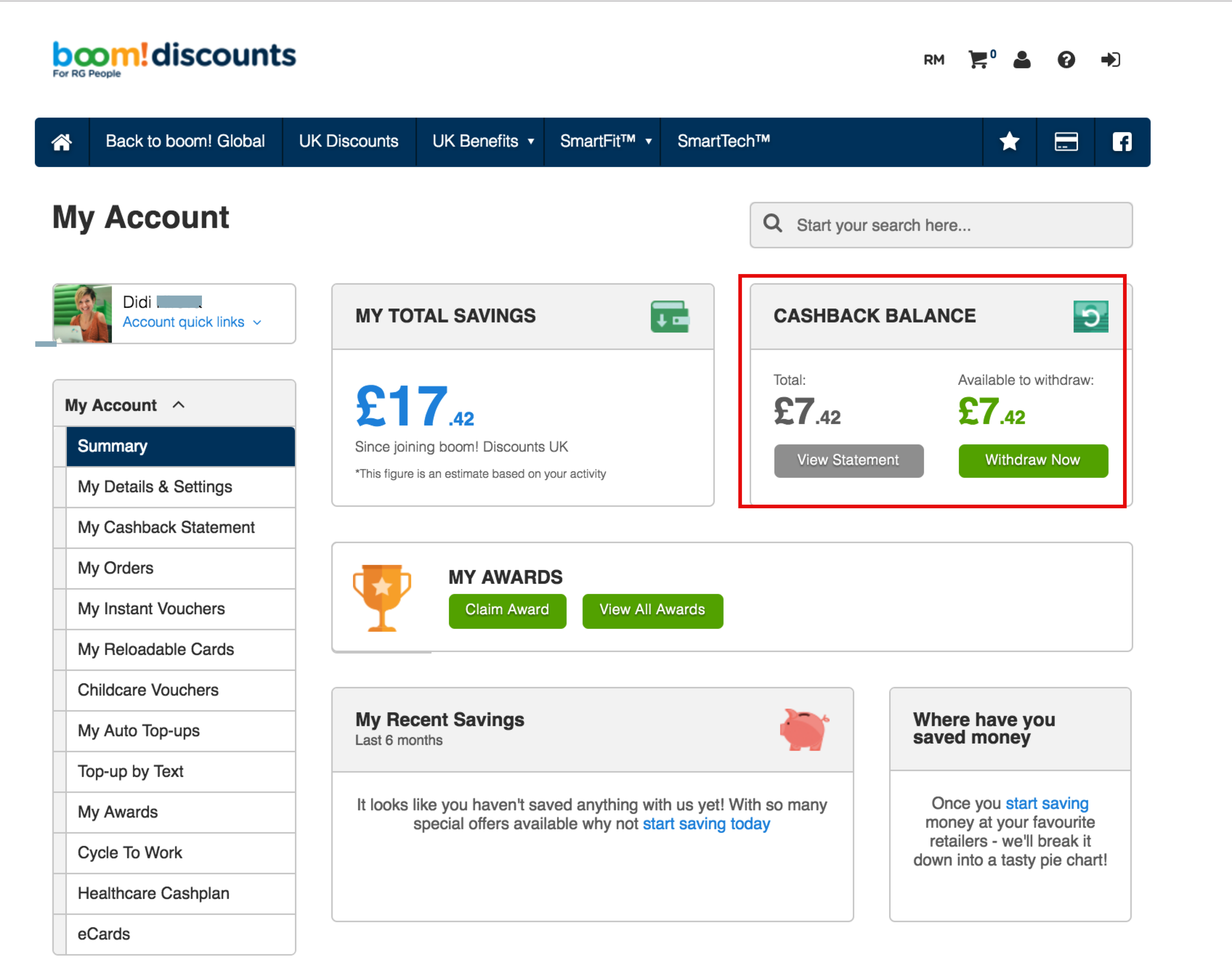The height and width of the screenshot is (973, 1232).
Task: Open Top-up by Text
Action: [x=181, y=772]
